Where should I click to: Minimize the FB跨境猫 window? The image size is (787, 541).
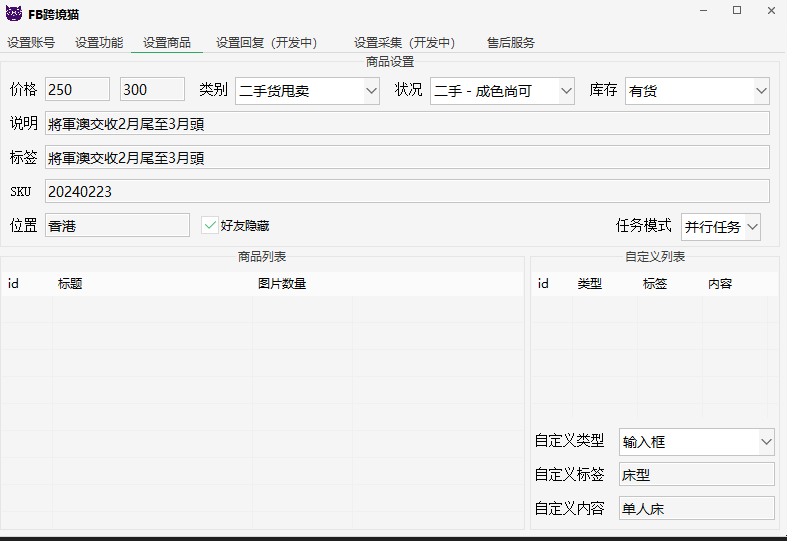(697, 11)
